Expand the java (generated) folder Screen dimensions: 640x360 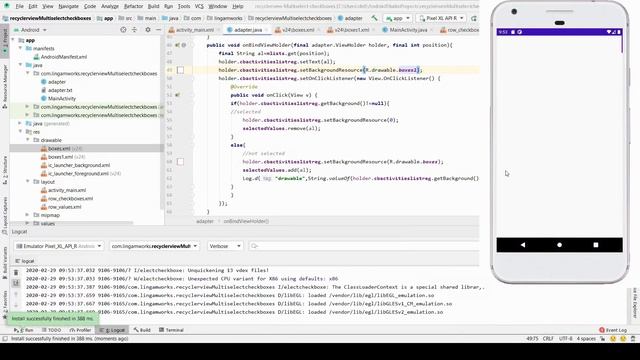[x=20, y=123]
